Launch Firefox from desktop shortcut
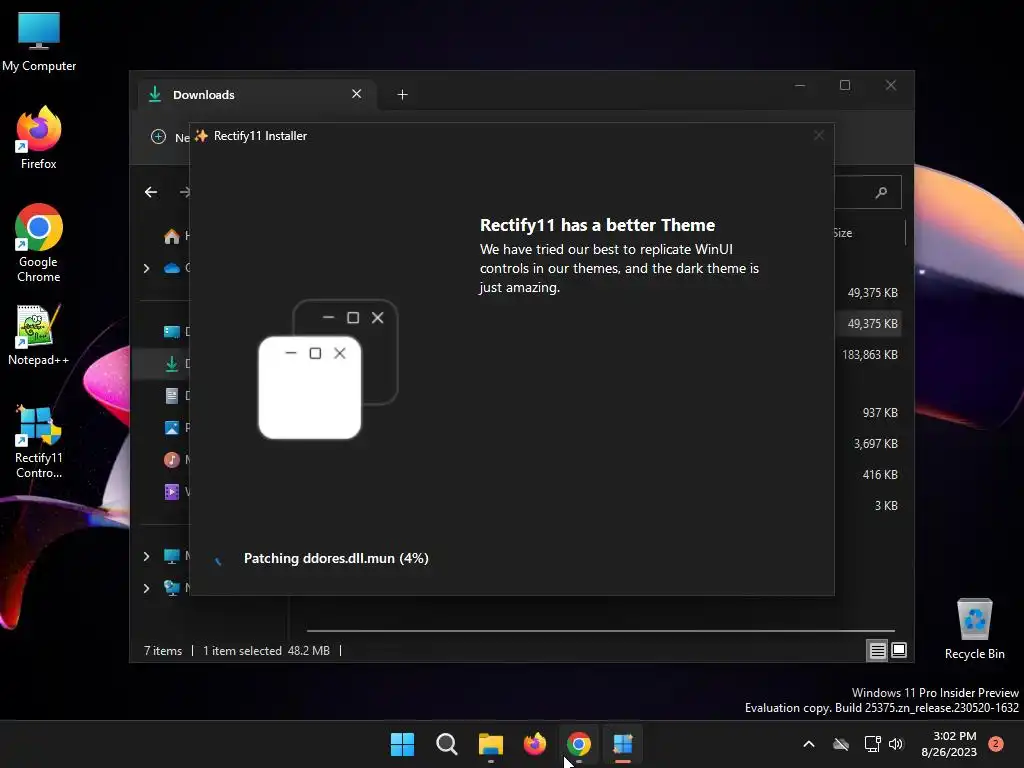 click(x=39, y=138)
